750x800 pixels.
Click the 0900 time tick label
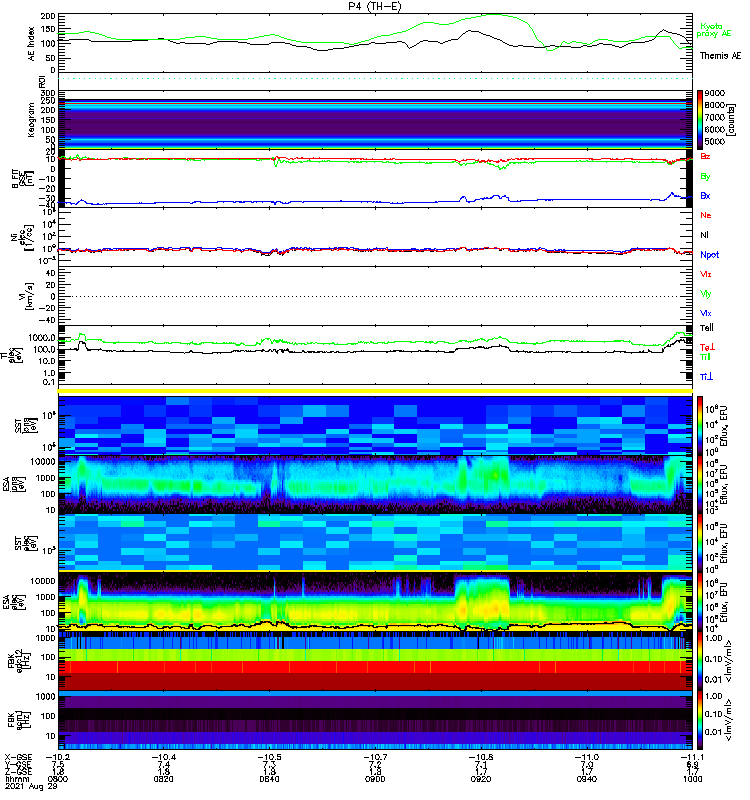pyautogui.click(x=375, y=779)
